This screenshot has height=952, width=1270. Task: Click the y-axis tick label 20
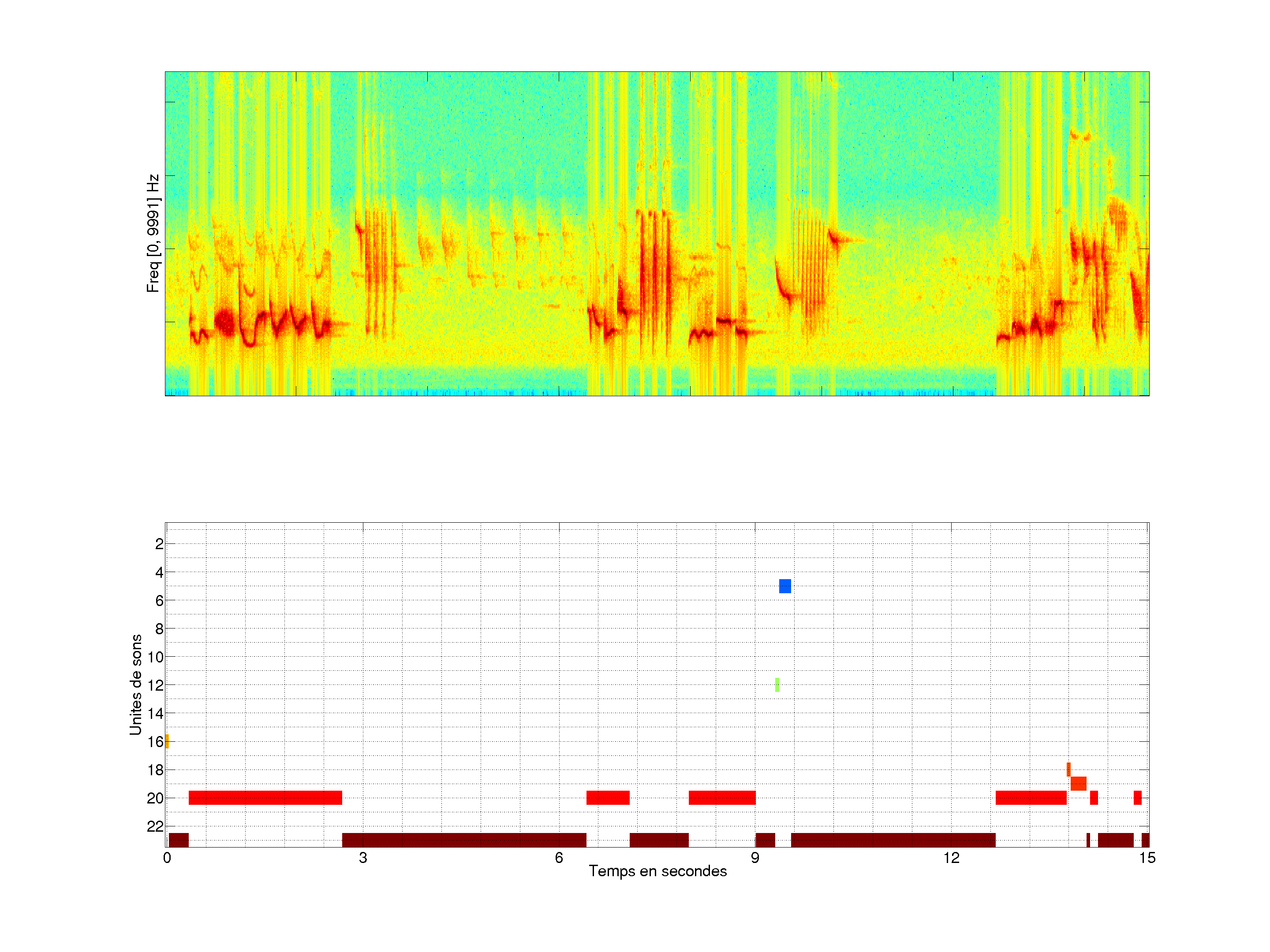click(155, 798)
